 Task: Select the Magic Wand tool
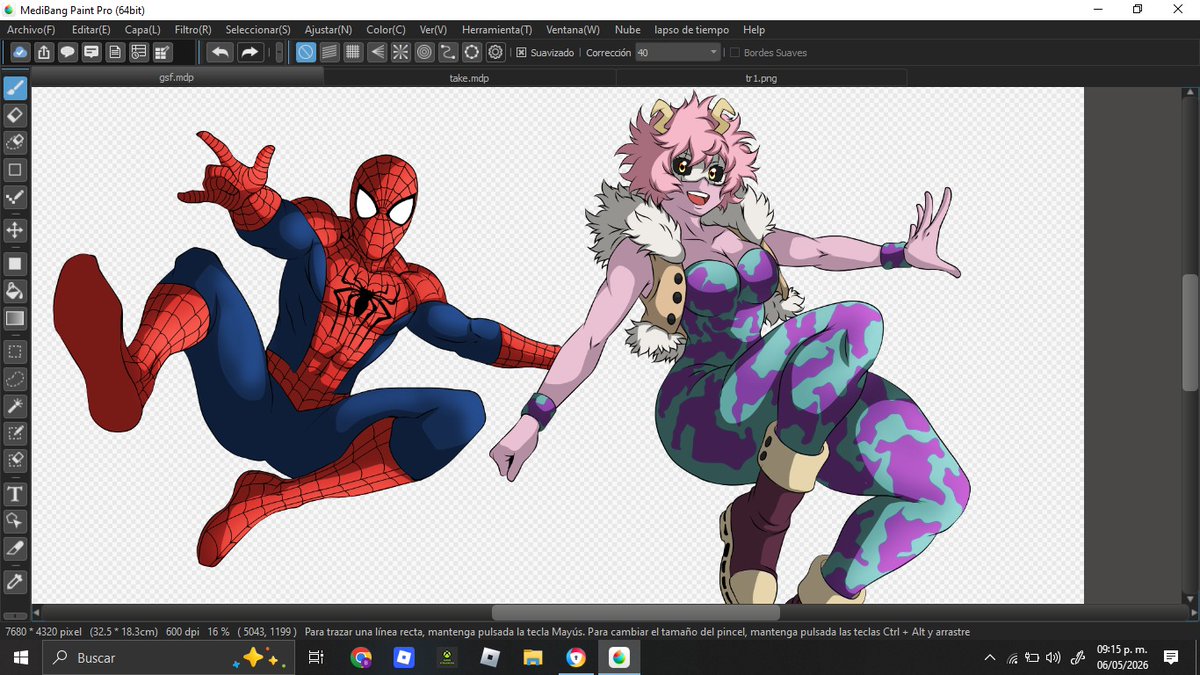tap(15, 406)
